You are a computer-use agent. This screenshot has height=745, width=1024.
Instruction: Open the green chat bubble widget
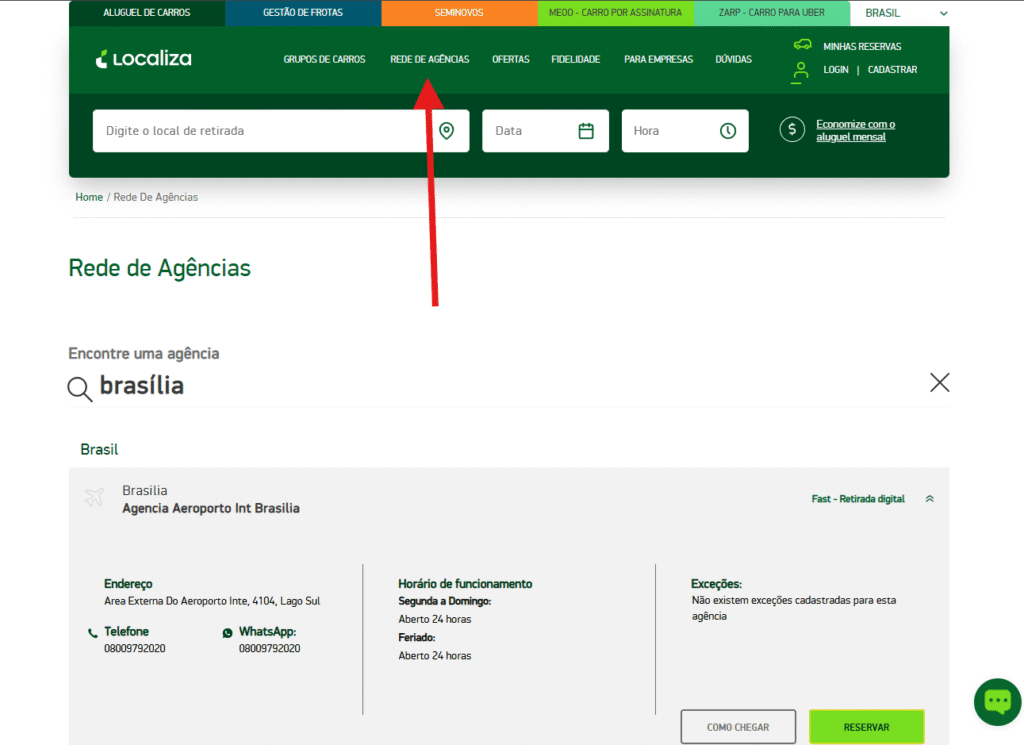tap(997, 702)
